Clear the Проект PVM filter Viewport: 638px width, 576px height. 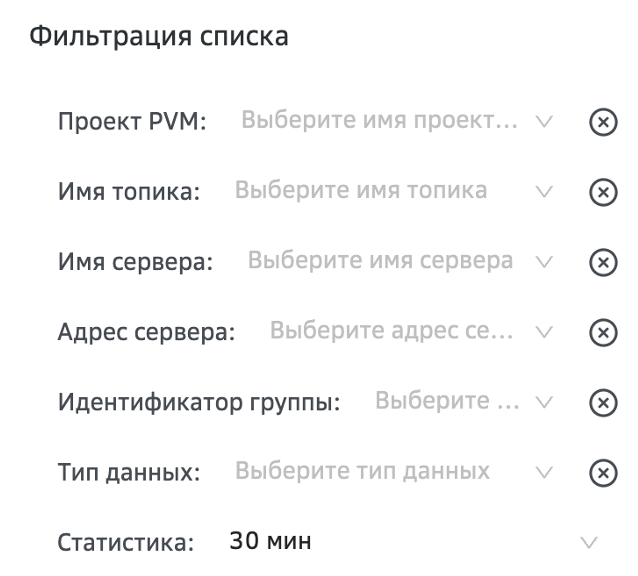(599, 122)
